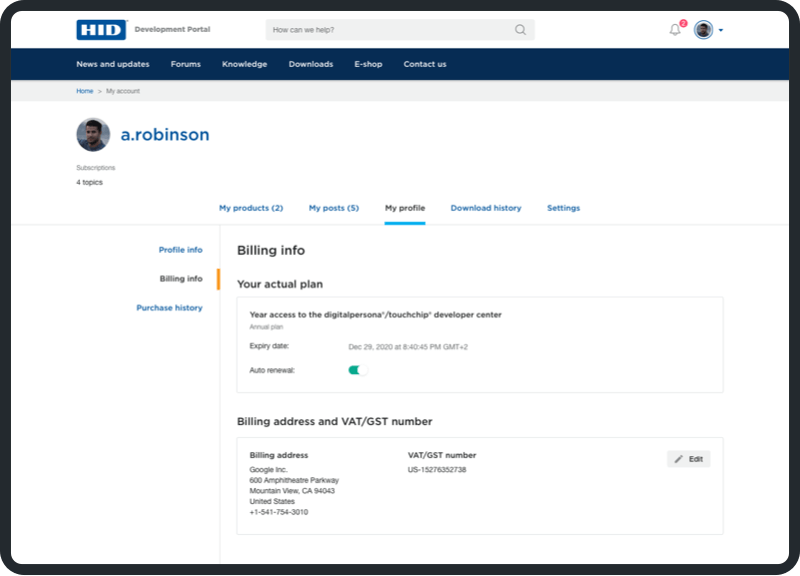Navigate to Downloads in navbar
The height and width of the screenshot is (576, 800).
pyautogui.click(x=311, y=64)
